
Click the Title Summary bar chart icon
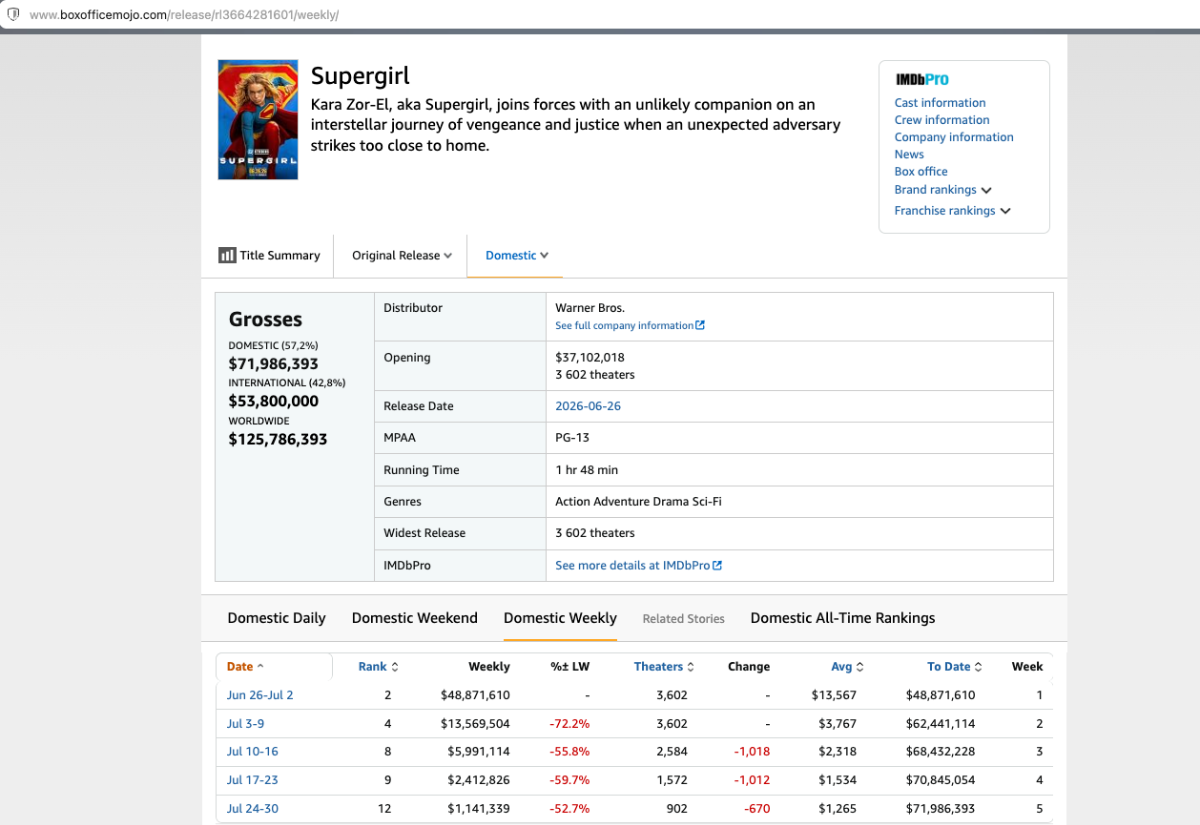click(227, 255)
